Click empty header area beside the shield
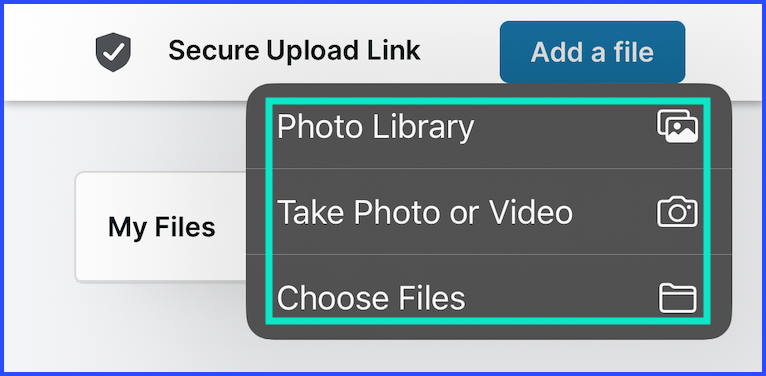The image size is (766, 376). click(x=49, y=52)
